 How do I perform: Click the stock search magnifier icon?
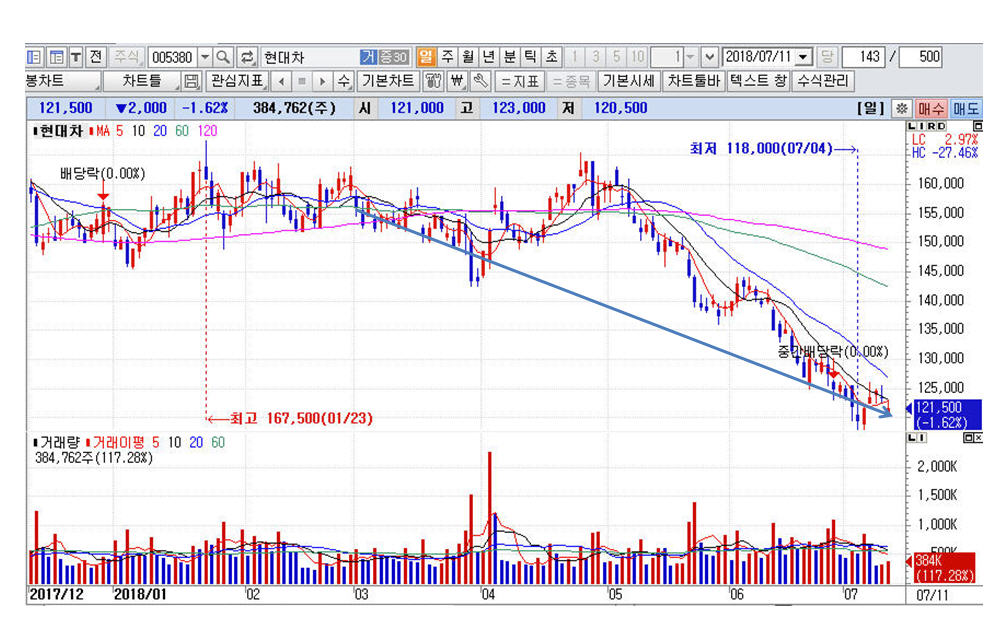tap(223, 57)
